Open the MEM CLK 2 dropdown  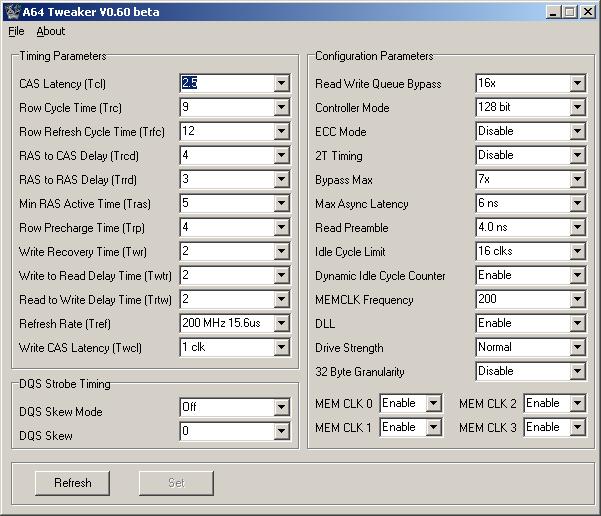(x=577, y=403)
